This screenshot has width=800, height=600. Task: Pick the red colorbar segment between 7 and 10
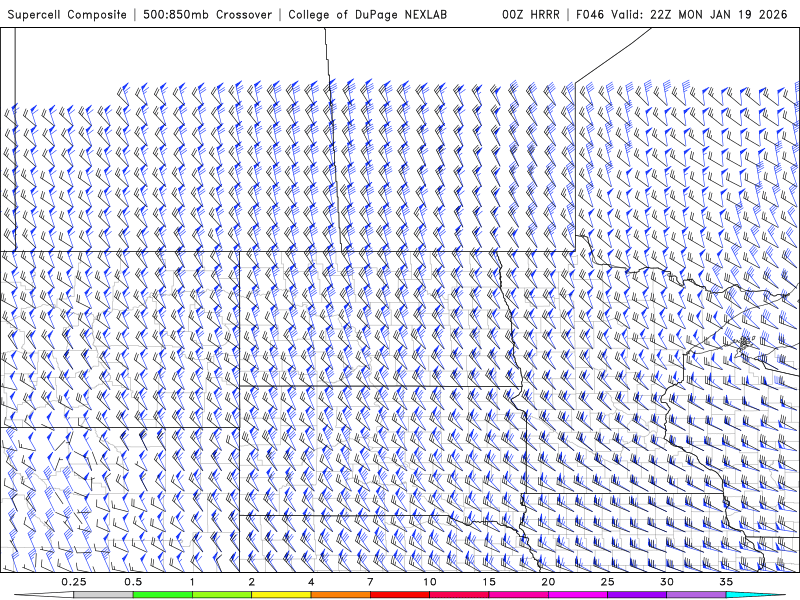coord(400,595)
